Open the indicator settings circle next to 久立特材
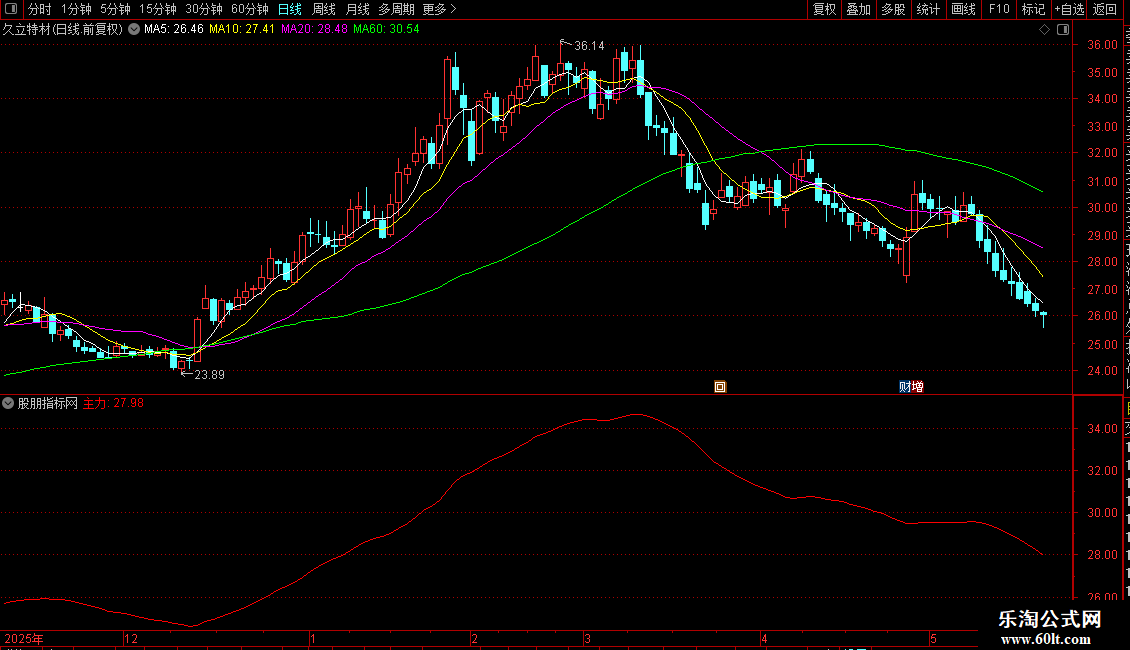Image resolution: width=1130 pixels, height=650 pixels. coord(134,30)
